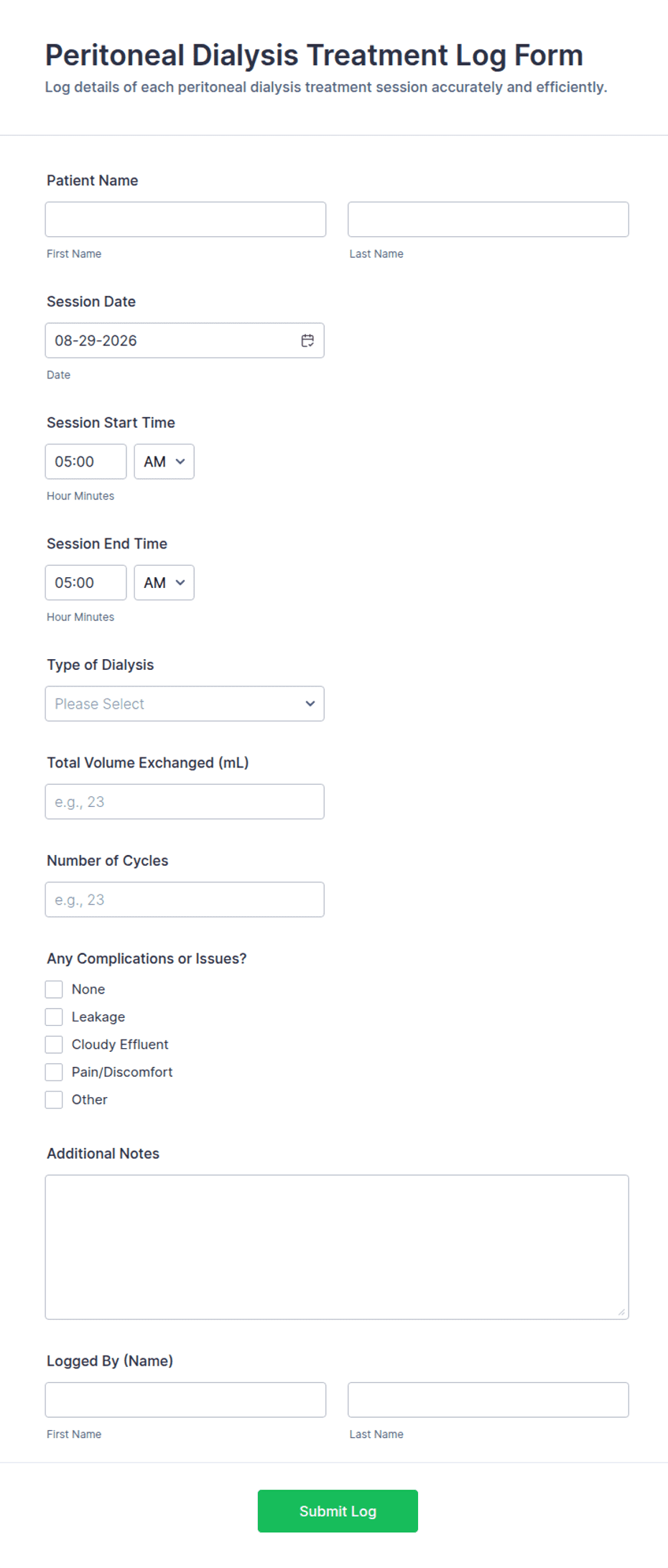Focus the Total Volume Exchanged field
Image resolution: width=668 pixels, height=1568 pixels.
pos(185,801)
